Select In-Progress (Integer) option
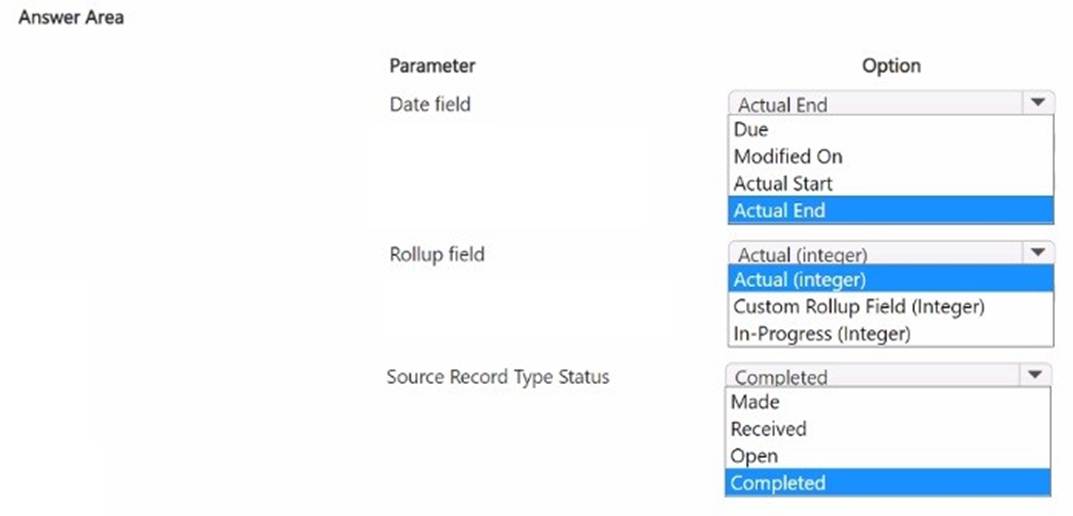 (x=822, y=333)
